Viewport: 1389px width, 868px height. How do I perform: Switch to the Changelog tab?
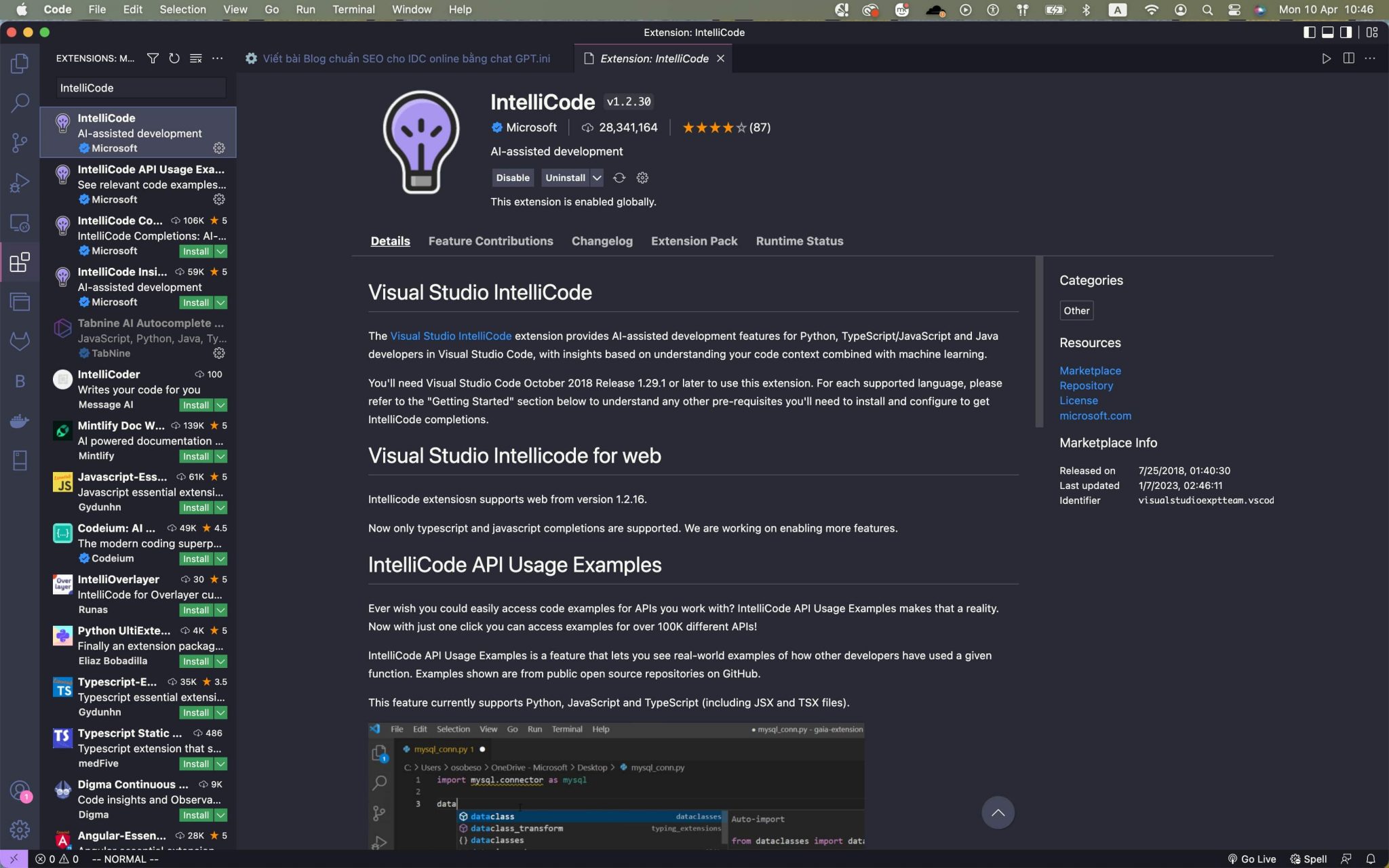pyautogui.click(x=602, y=241)
